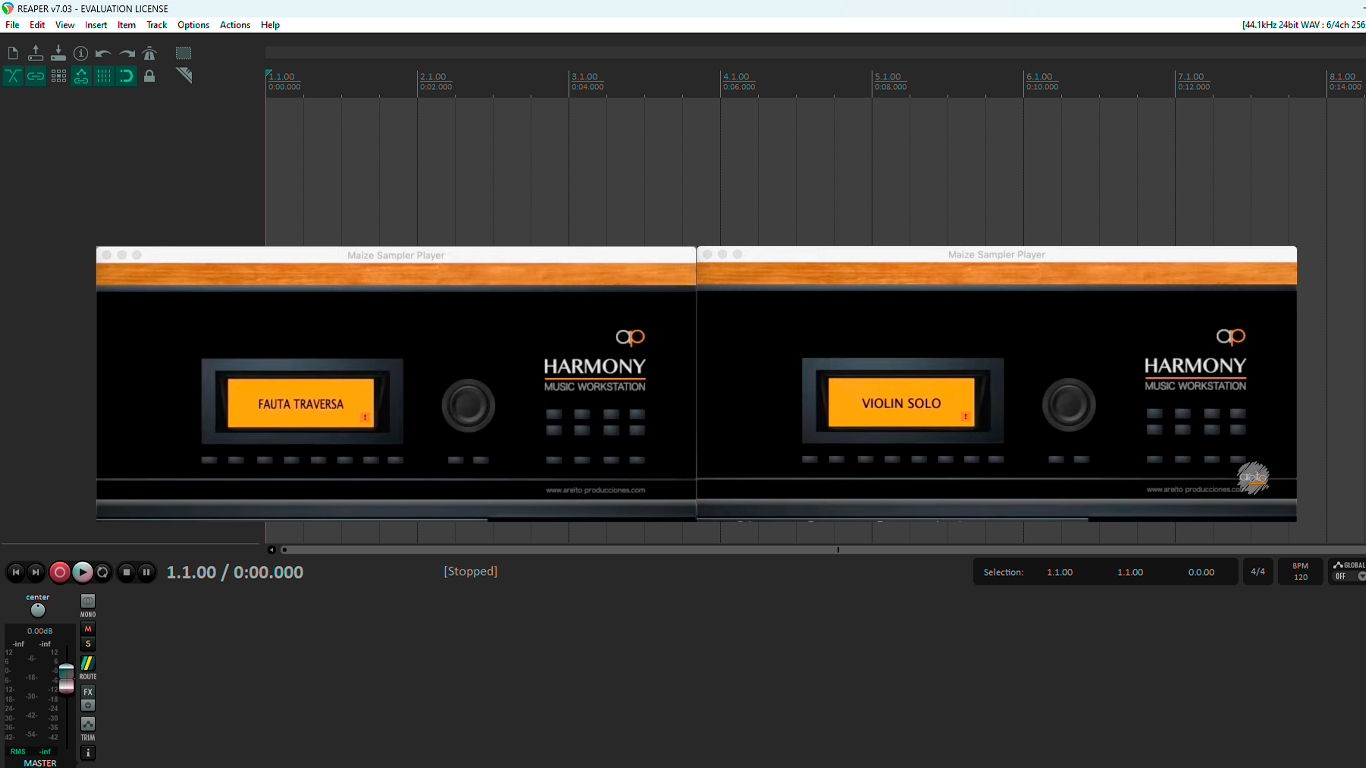
Task: Toggle the locking padlock icon
Action: coord(150,76)
